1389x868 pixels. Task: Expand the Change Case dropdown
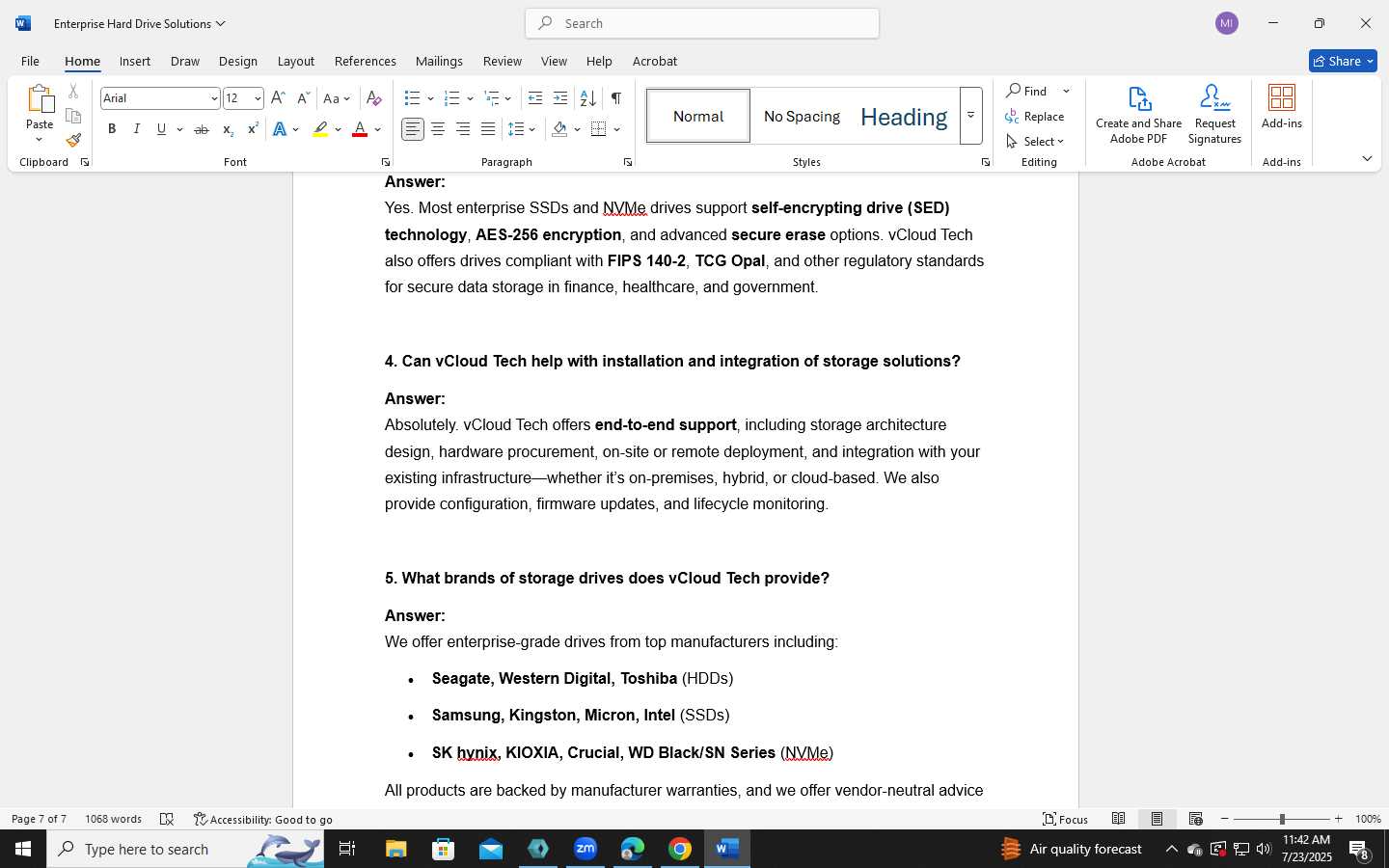pos(347,98)
